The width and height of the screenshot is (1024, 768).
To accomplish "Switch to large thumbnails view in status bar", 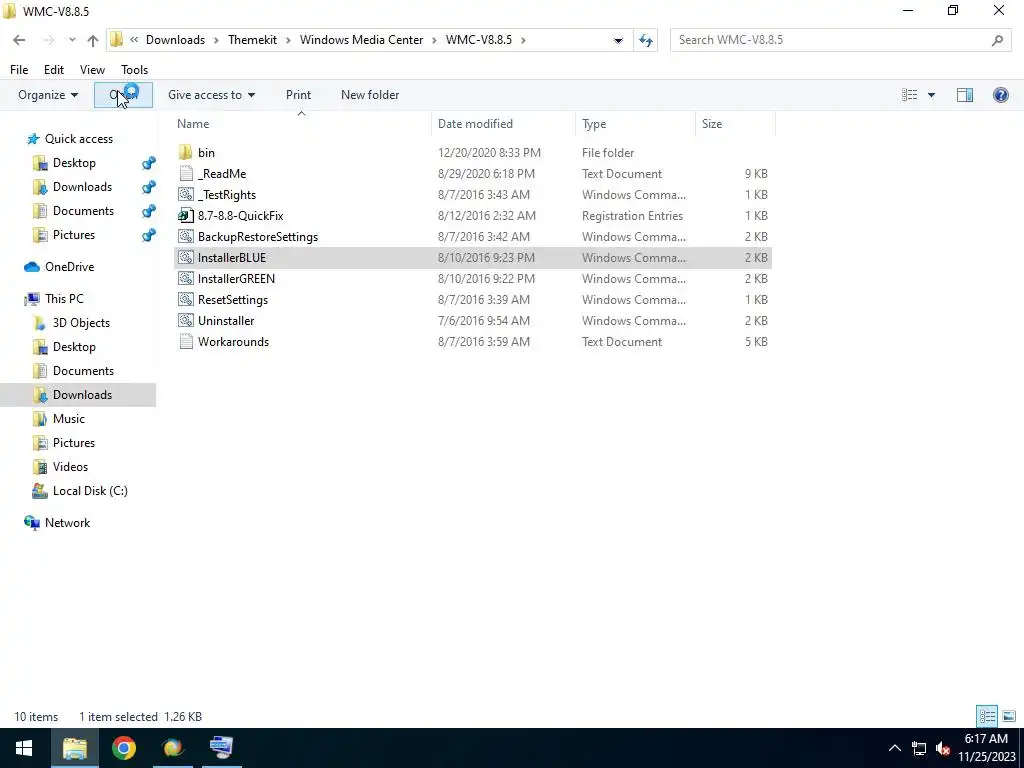I will [x=1009, y=716].
